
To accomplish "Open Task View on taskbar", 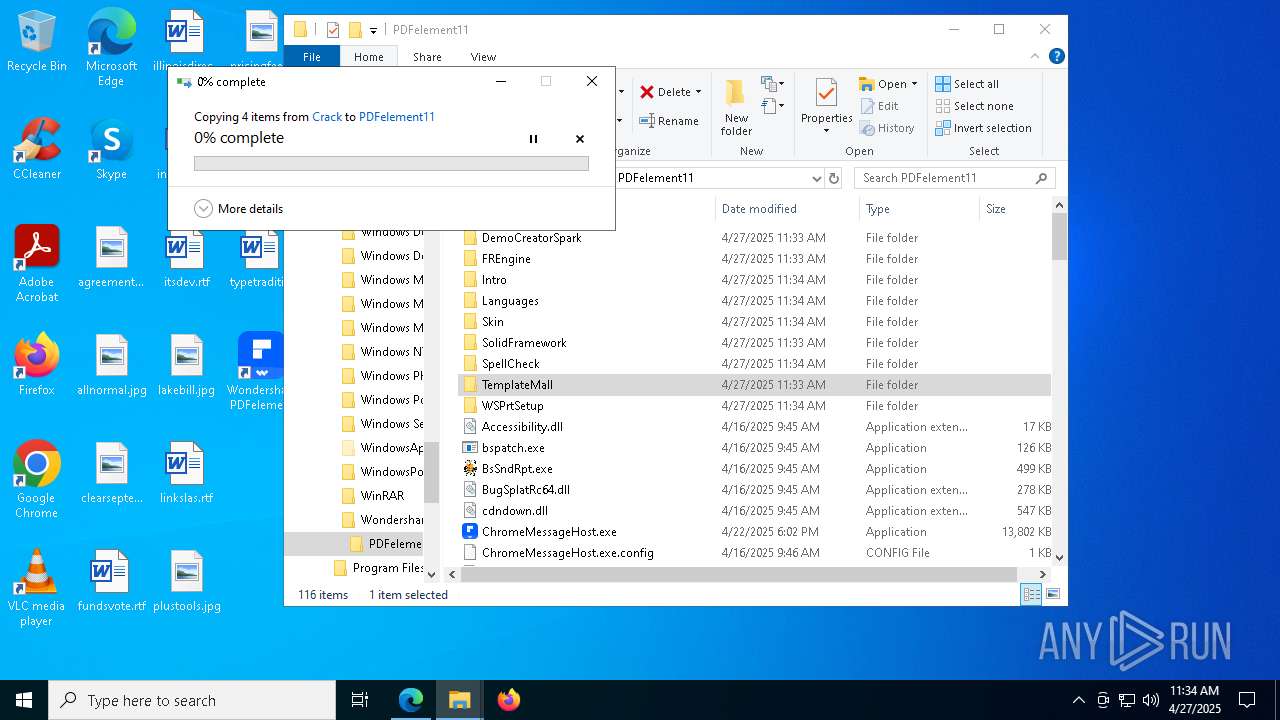I will [360, 700].
